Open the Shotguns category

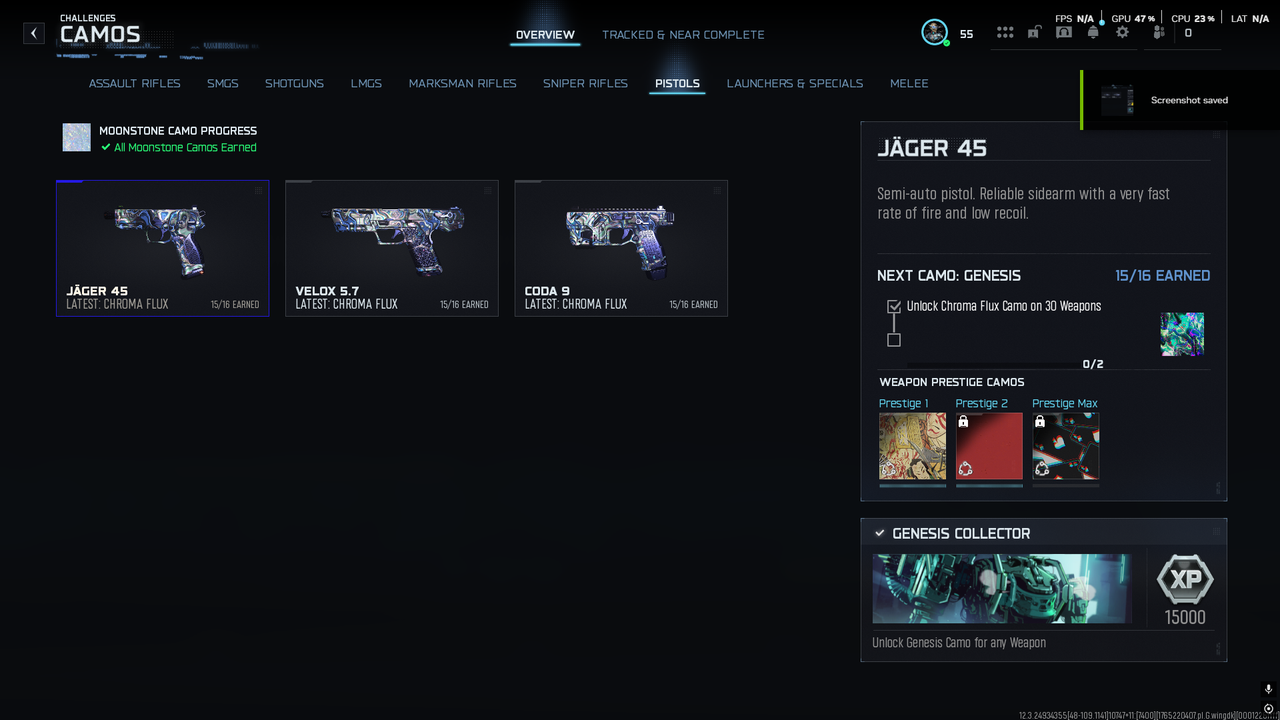pyautogui.click(x=294, y=83)
